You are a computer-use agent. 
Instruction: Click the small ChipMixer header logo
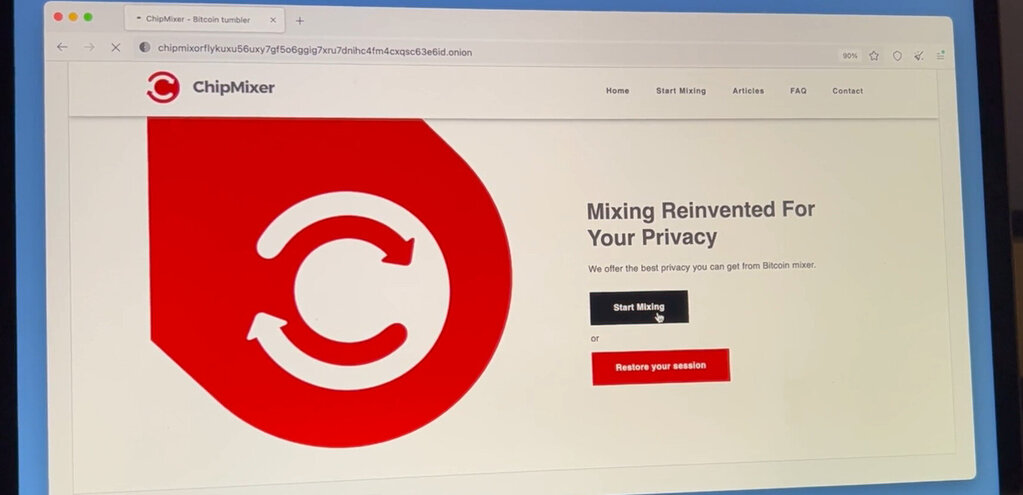163,87
